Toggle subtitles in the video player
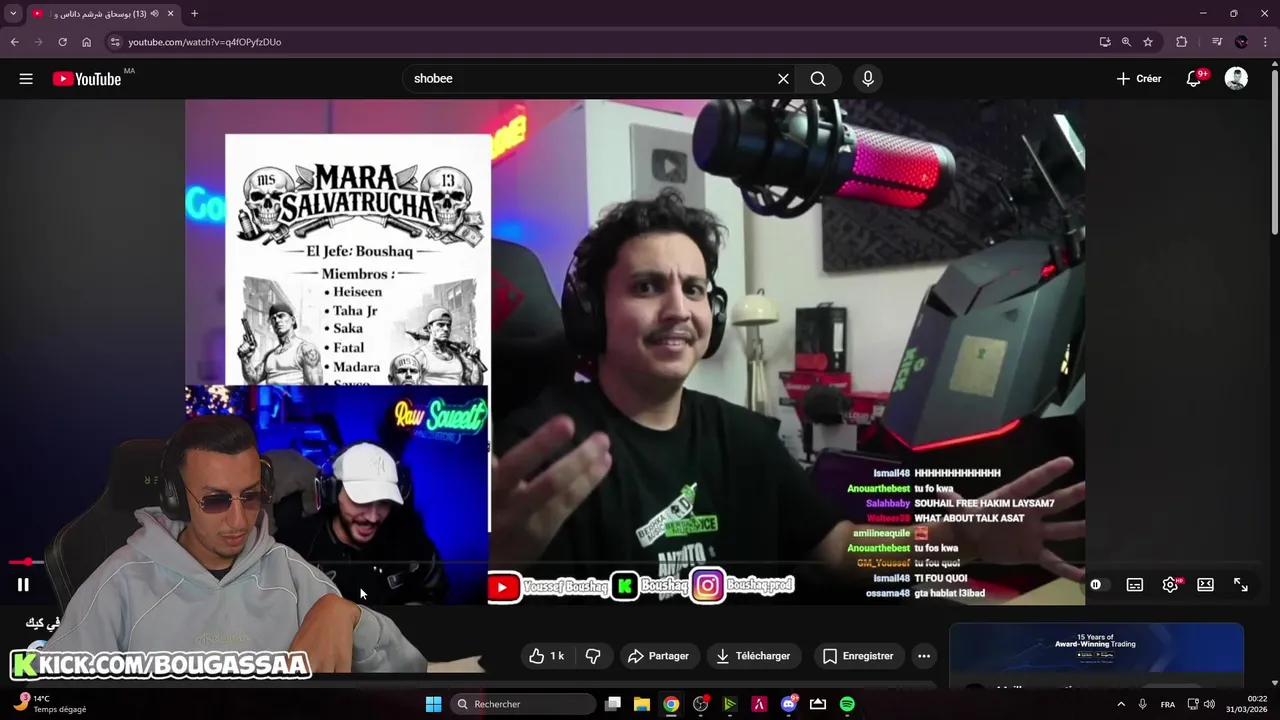This screenshot has width=1280, height=720. [1134, 585]
